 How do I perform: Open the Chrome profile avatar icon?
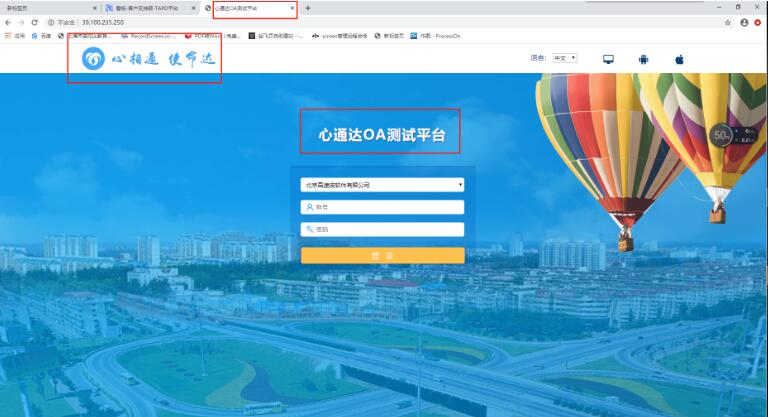744,23
